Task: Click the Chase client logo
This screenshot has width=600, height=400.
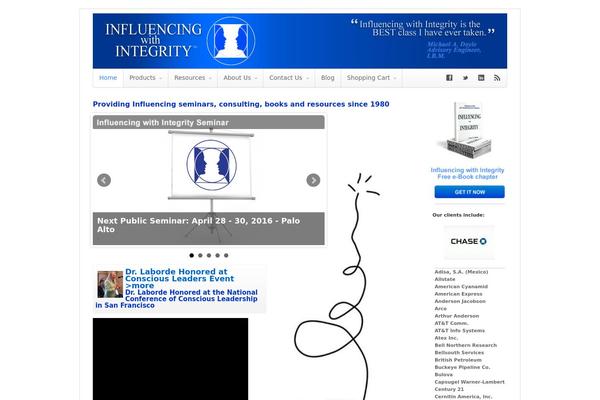Action: point(468,242)
